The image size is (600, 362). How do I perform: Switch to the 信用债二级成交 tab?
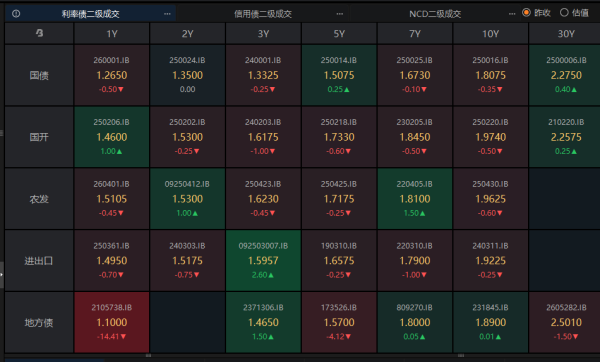[x=263, y=14]
